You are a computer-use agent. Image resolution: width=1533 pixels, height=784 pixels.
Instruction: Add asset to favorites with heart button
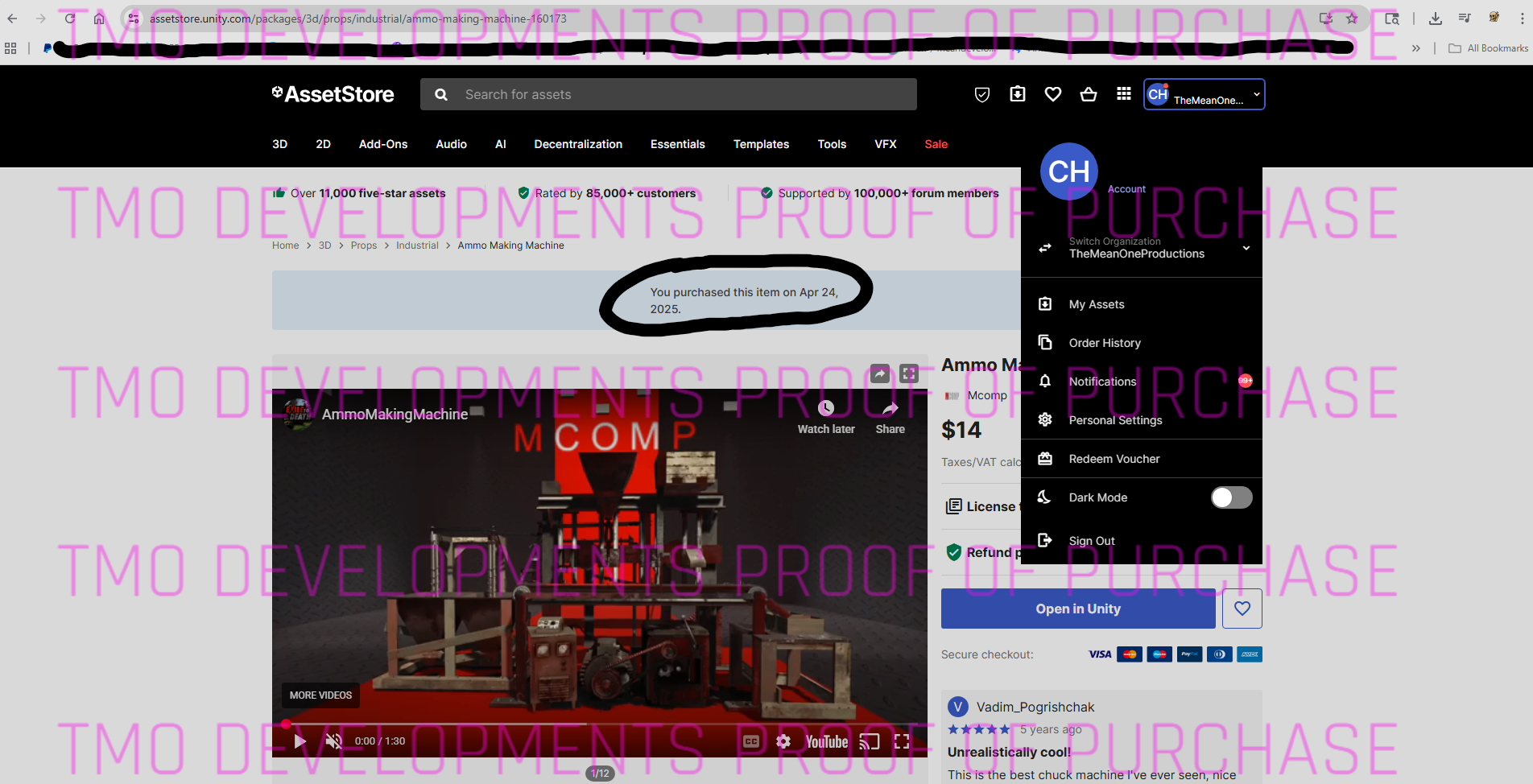tap(1242, 609)
